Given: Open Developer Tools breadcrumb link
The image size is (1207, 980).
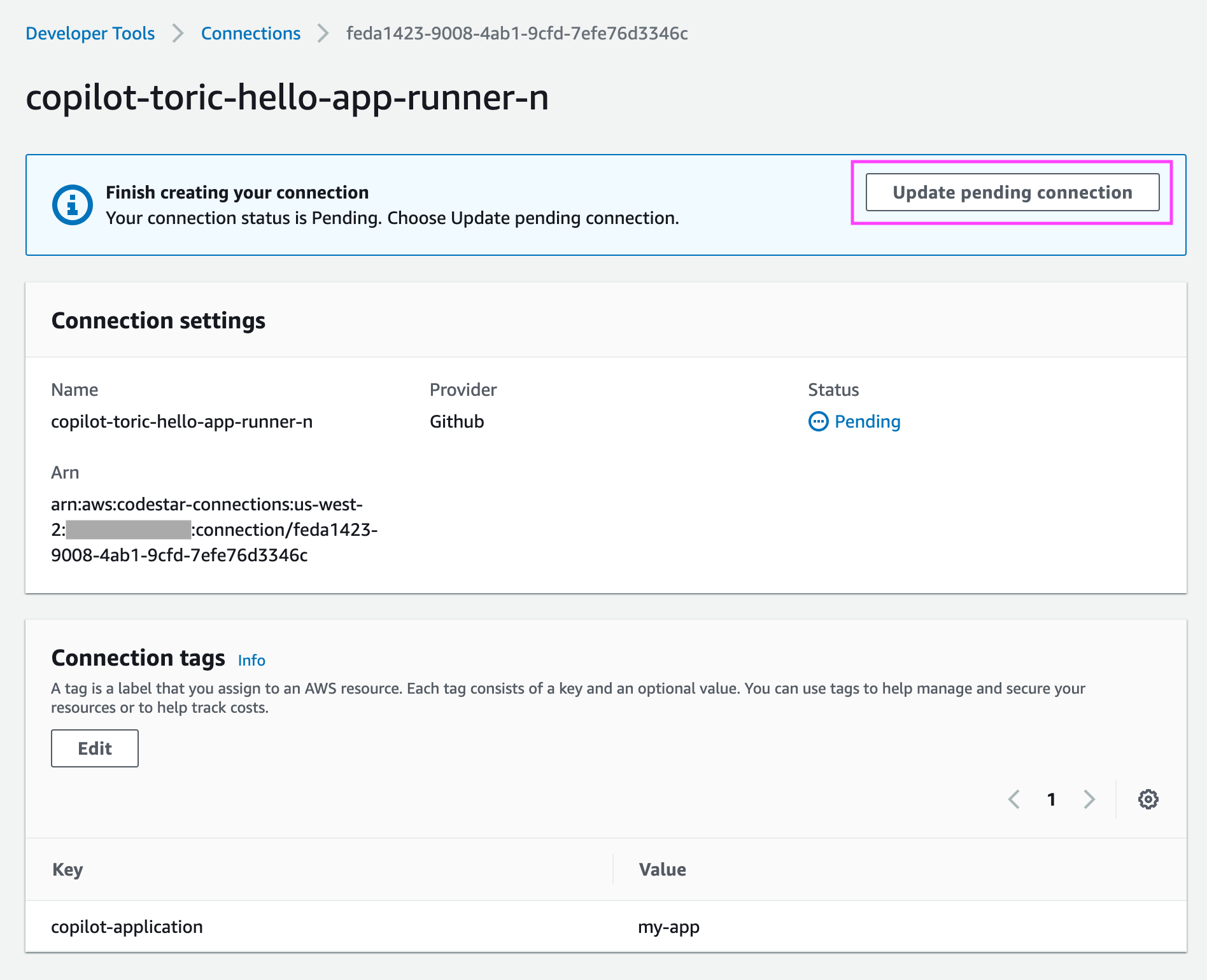Looking at the screenshot, I should pyautogui.click(x=90, y=33).
